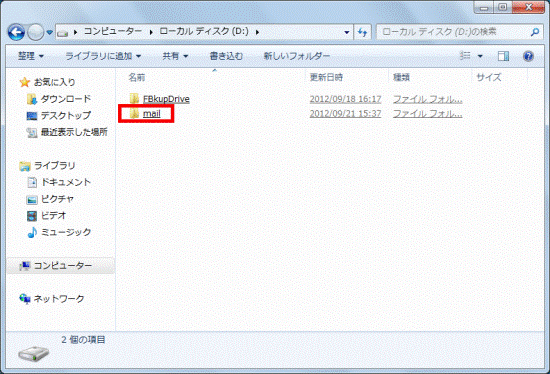The height and width of the screenshot is (374, 550).
Task: Select ローカル ディスク (D:) breadcrumb segment
Action: coord(204,32)
